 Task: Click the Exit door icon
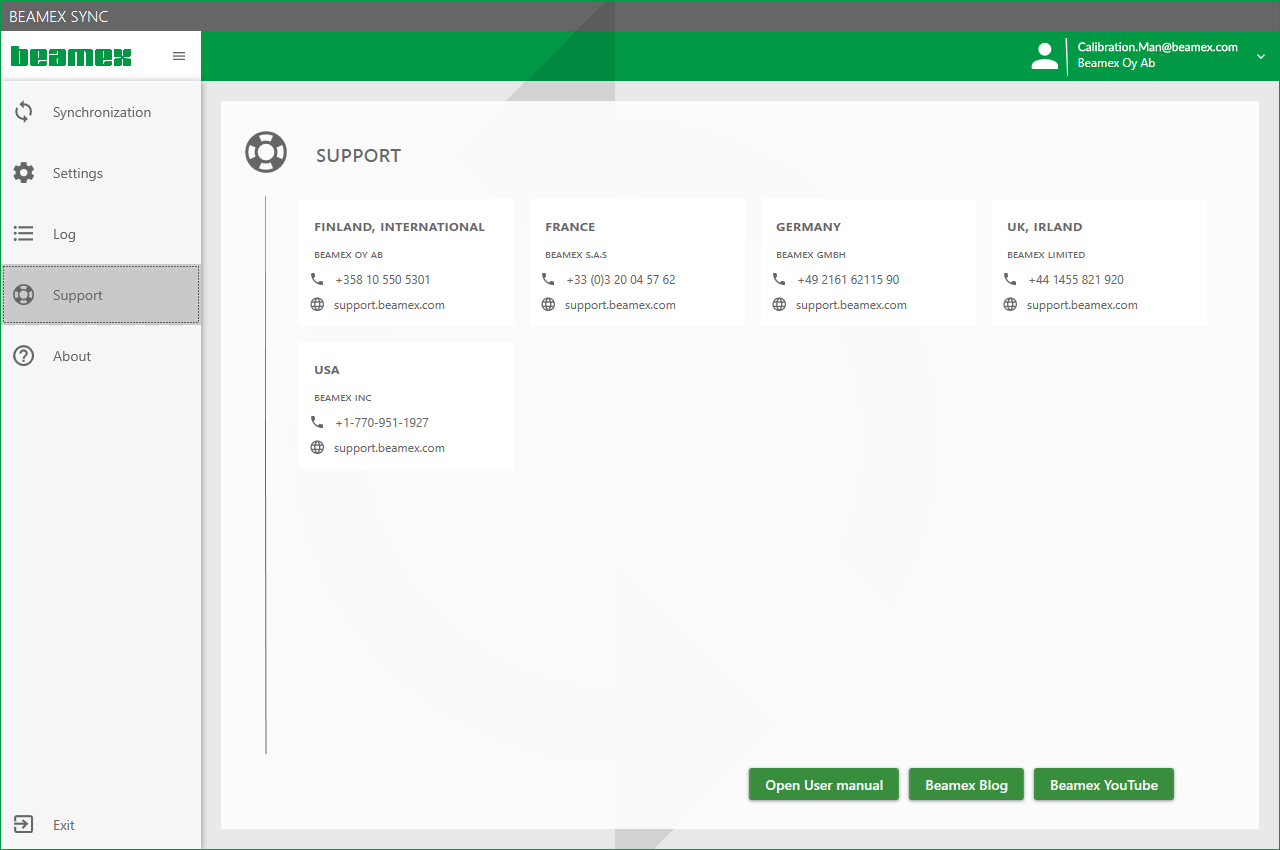(23, 825)
